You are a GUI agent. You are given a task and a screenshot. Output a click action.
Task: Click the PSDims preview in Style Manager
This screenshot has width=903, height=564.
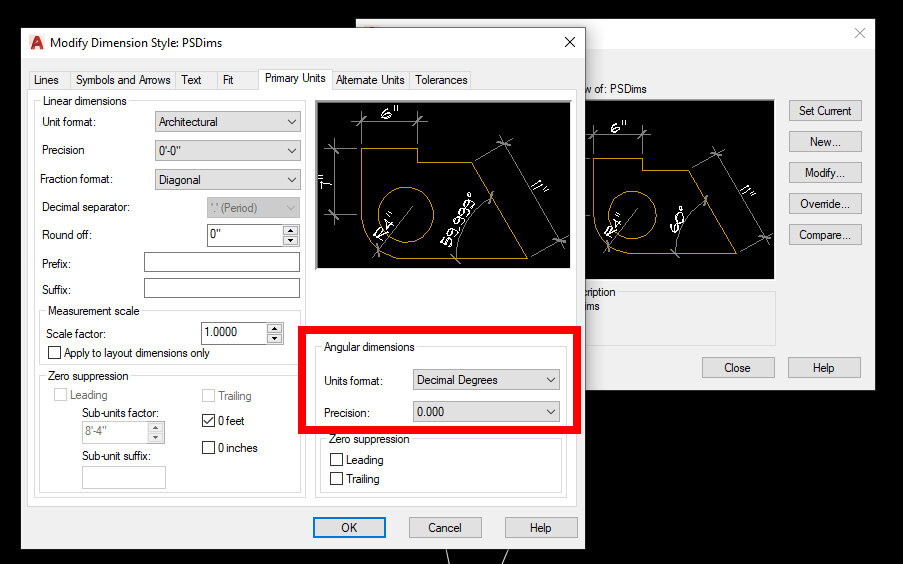[680, 190]
